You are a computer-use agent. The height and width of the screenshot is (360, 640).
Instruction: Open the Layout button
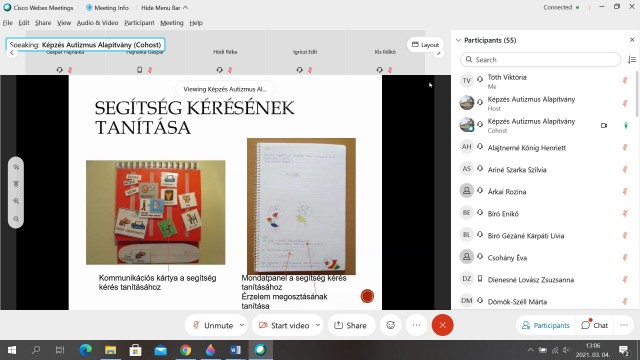click(425, 44)
